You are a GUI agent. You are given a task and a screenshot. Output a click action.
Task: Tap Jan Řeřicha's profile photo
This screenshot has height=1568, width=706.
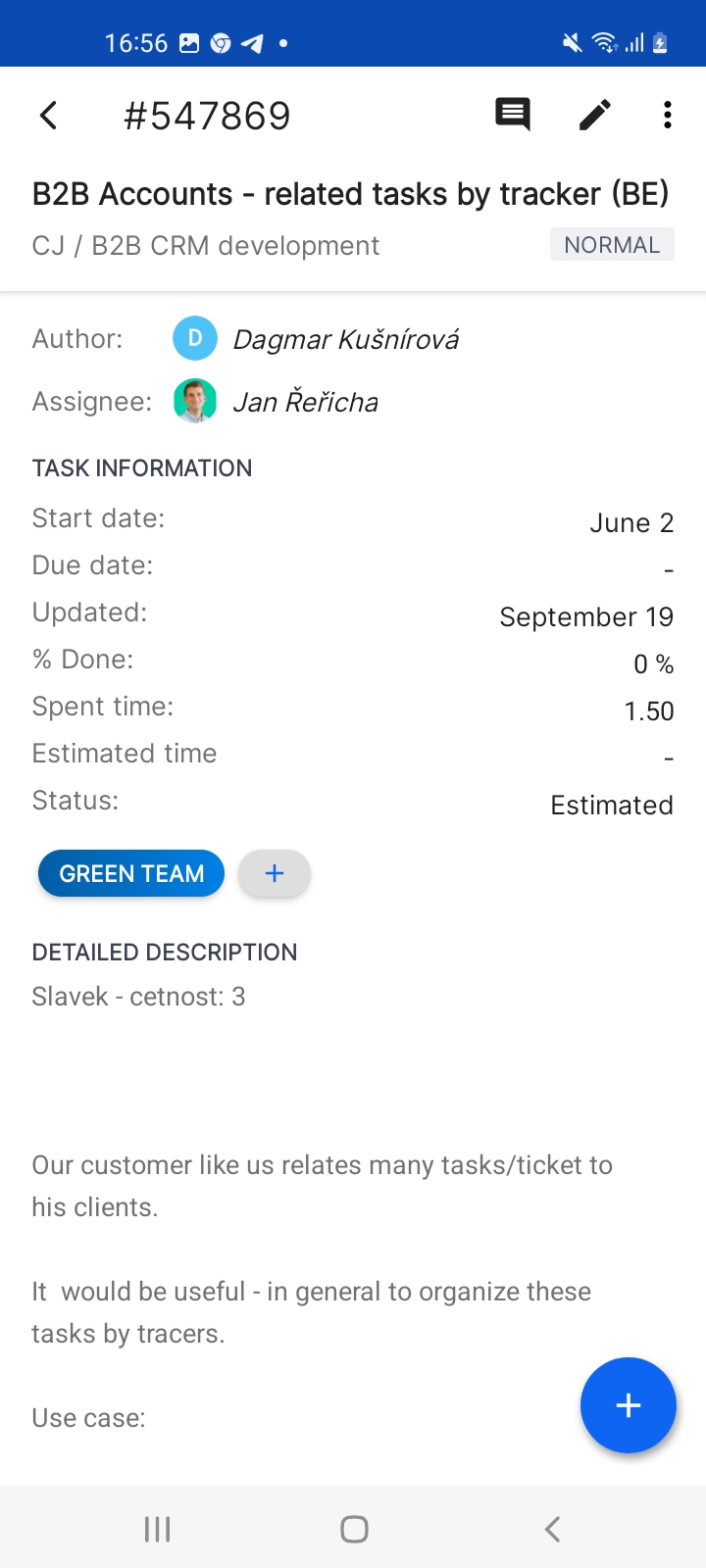point(195,402)
